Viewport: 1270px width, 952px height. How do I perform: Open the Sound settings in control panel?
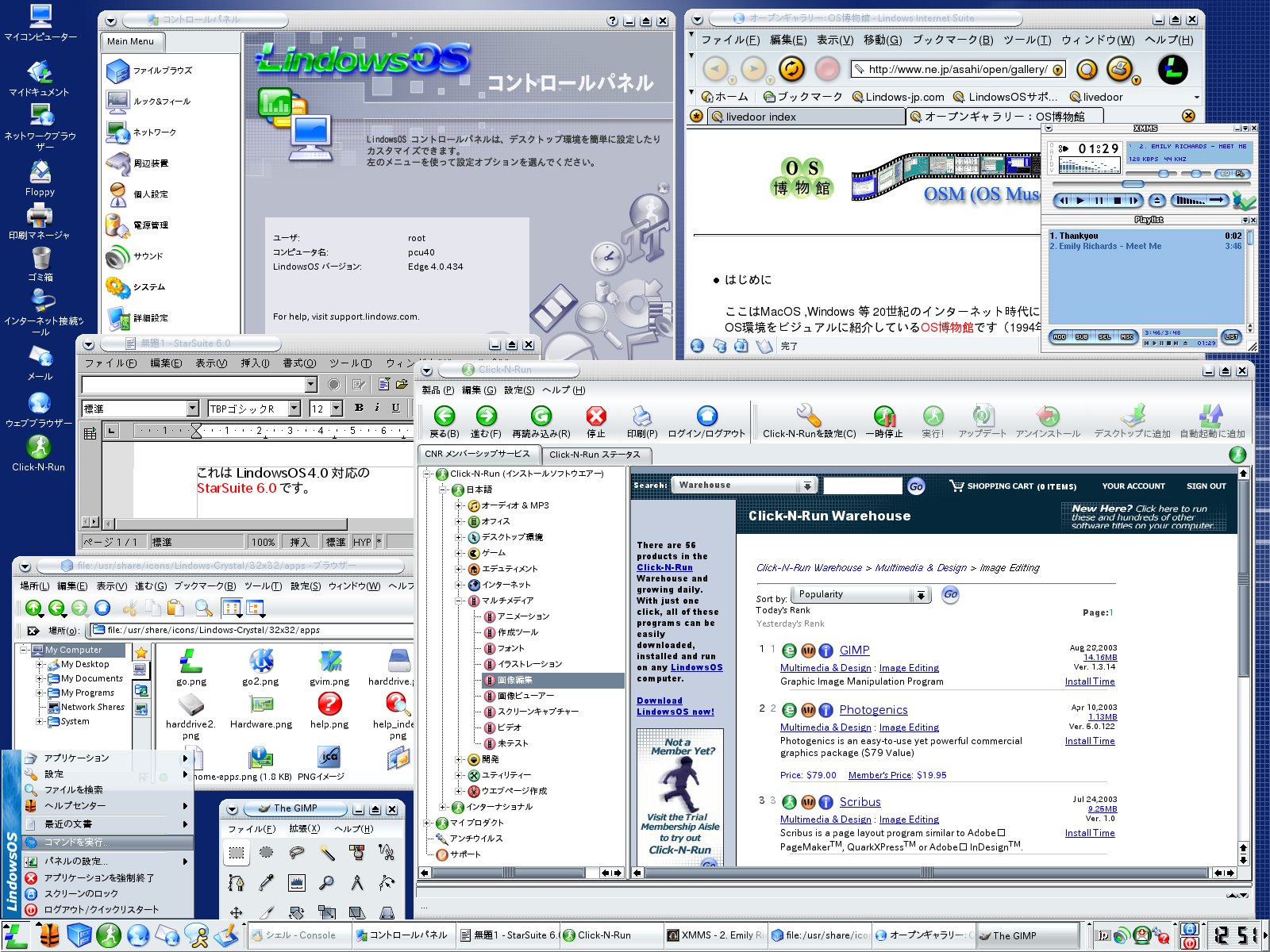(x=135, y=256)
